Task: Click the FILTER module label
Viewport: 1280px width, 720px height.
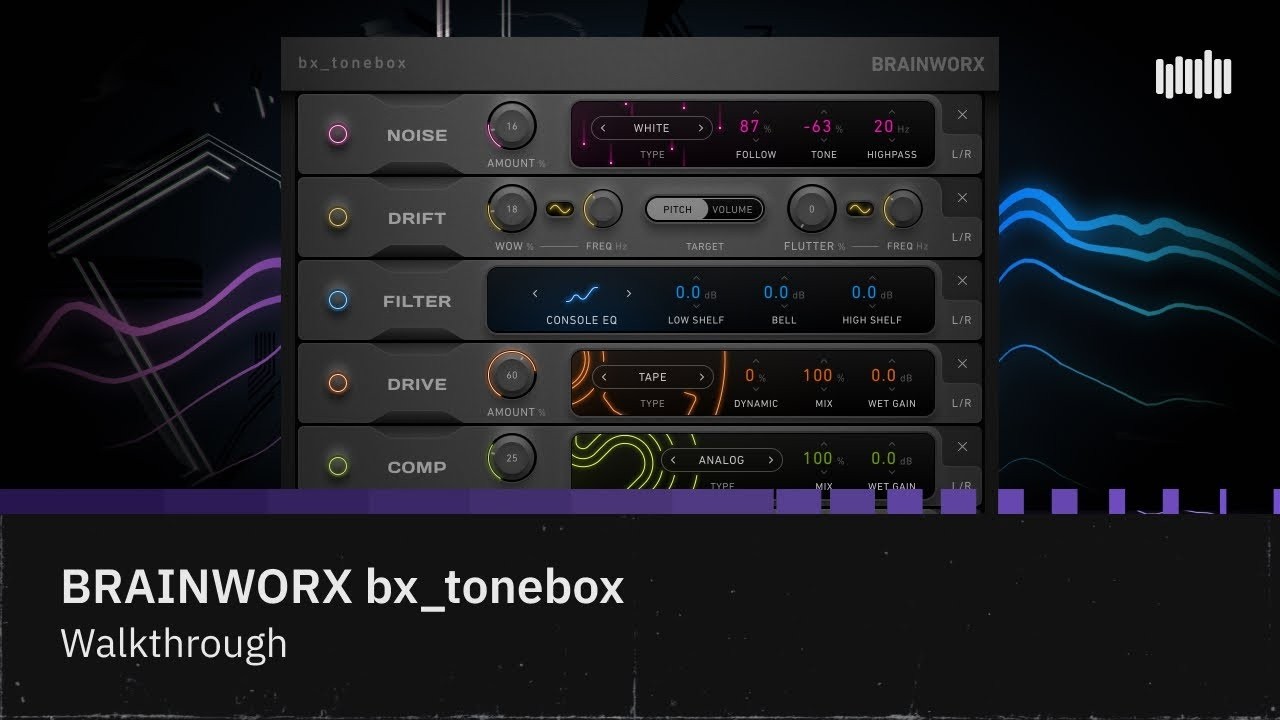Action: click(417, 302)
